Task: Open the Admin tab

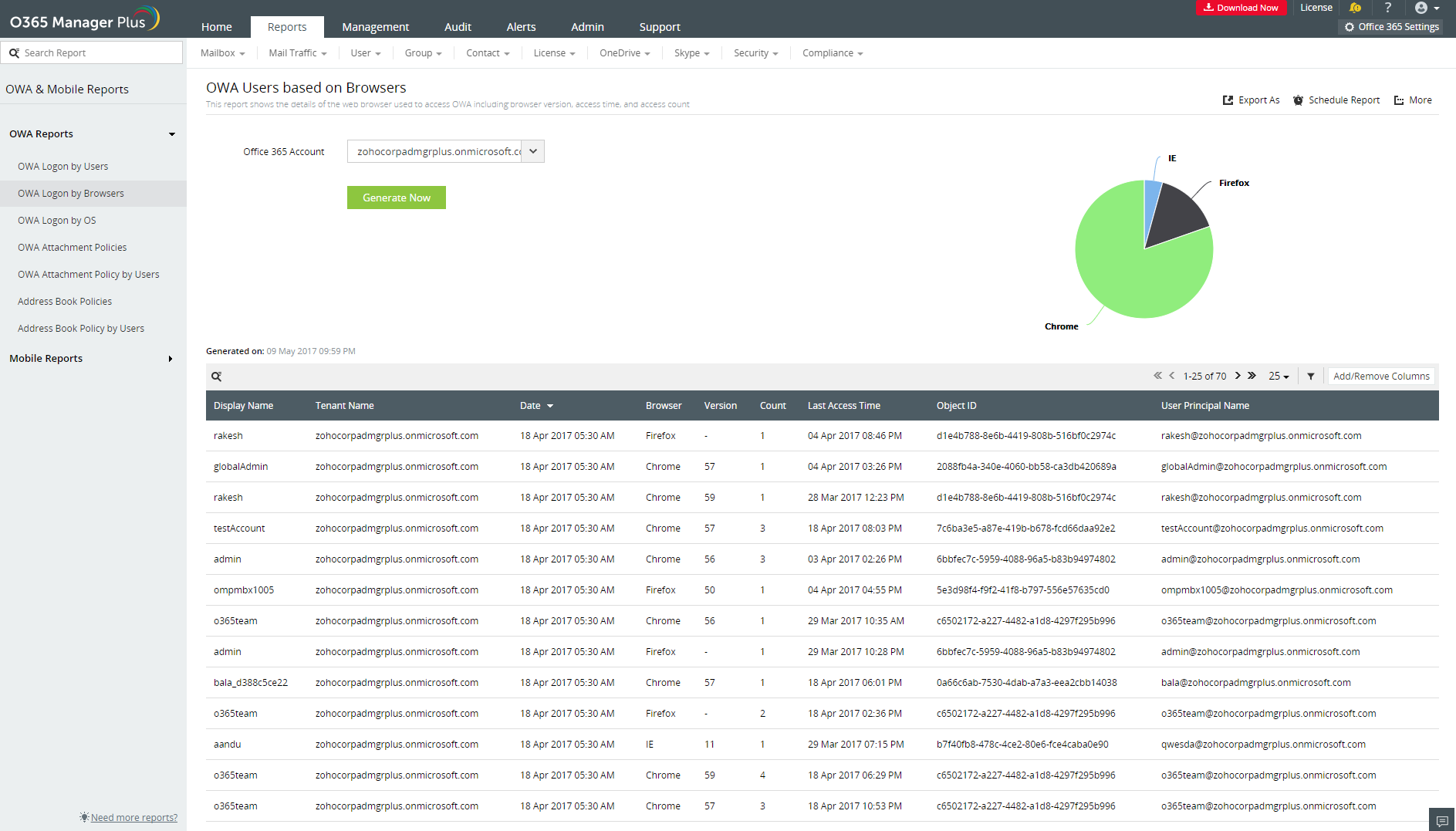Action: click(x=587, y=27)
